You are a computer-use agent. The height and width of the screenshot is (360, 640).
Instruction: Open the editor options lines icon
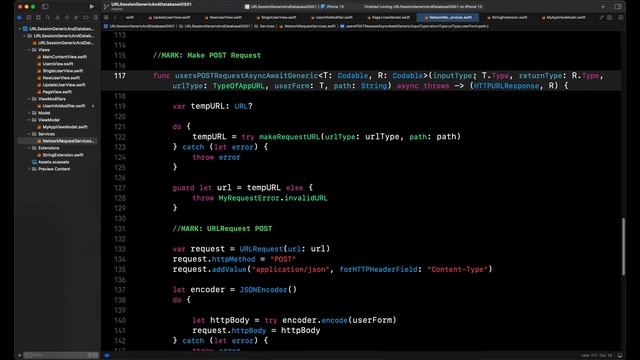click(610, 18)
